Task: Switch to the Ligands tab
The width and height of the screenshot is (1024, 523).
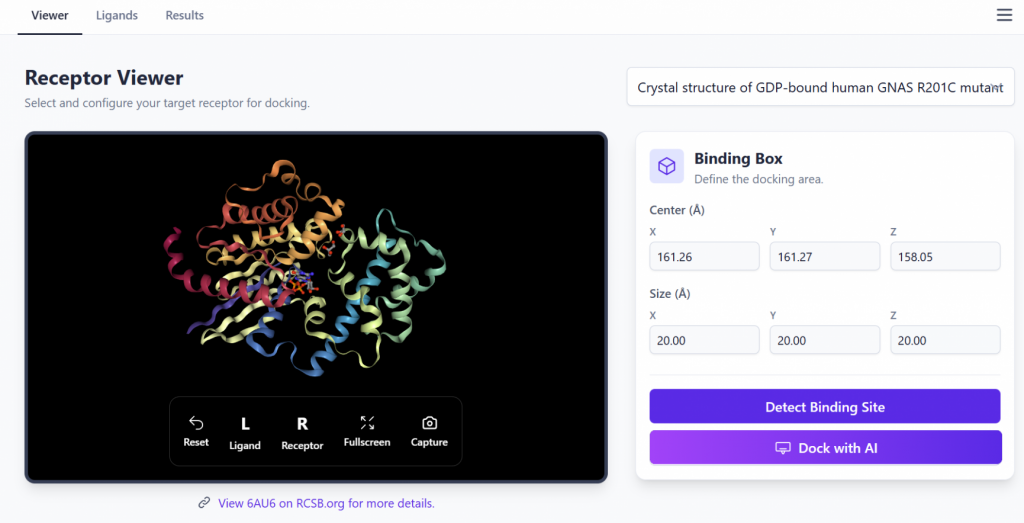Action: (117, 16)
